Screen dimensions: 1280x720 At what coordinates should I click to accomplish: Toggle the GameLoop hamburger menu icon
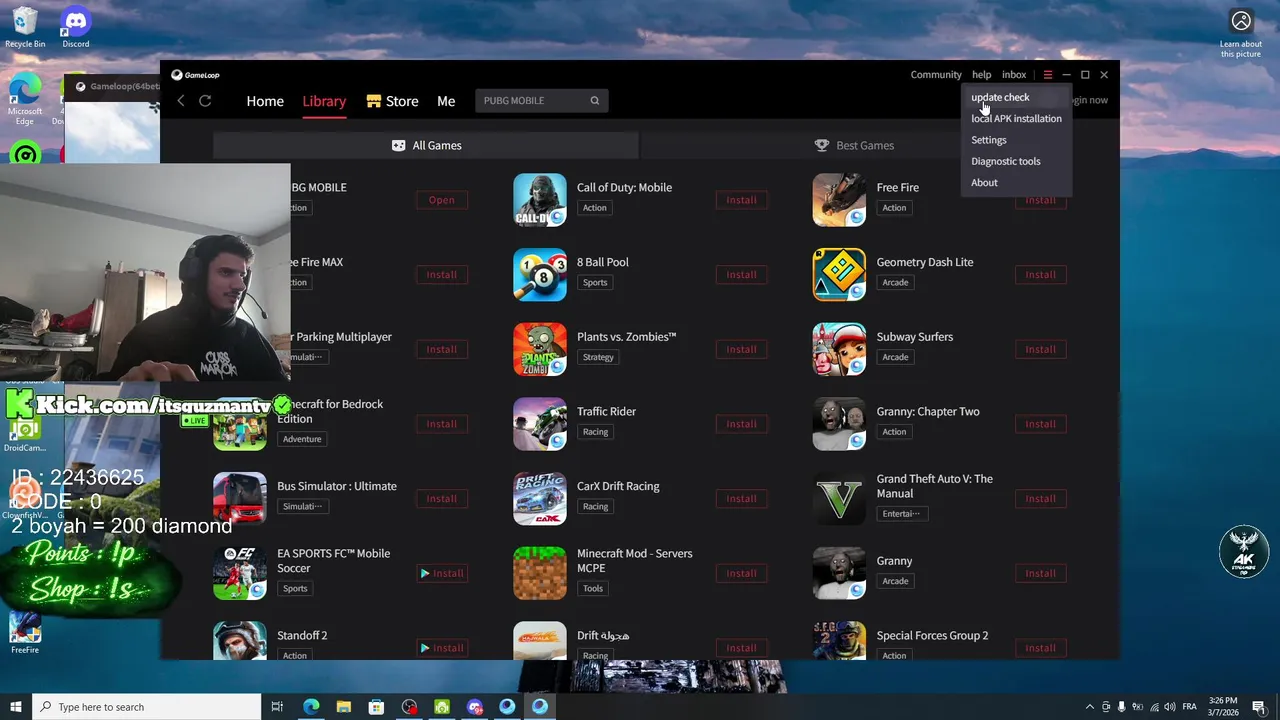1047,75
